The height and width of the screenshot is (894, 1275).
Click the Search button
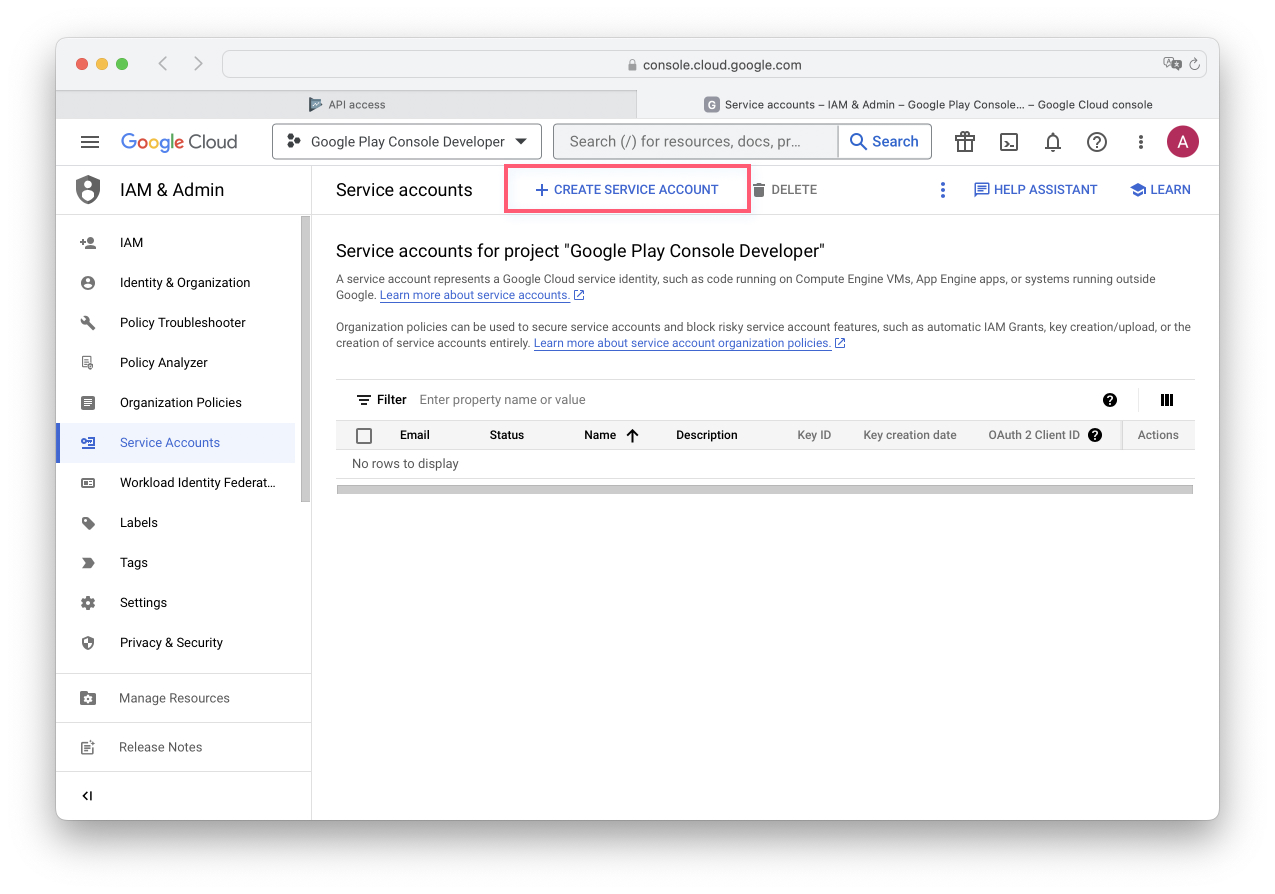pyautogui.click(x=884, y=142)
